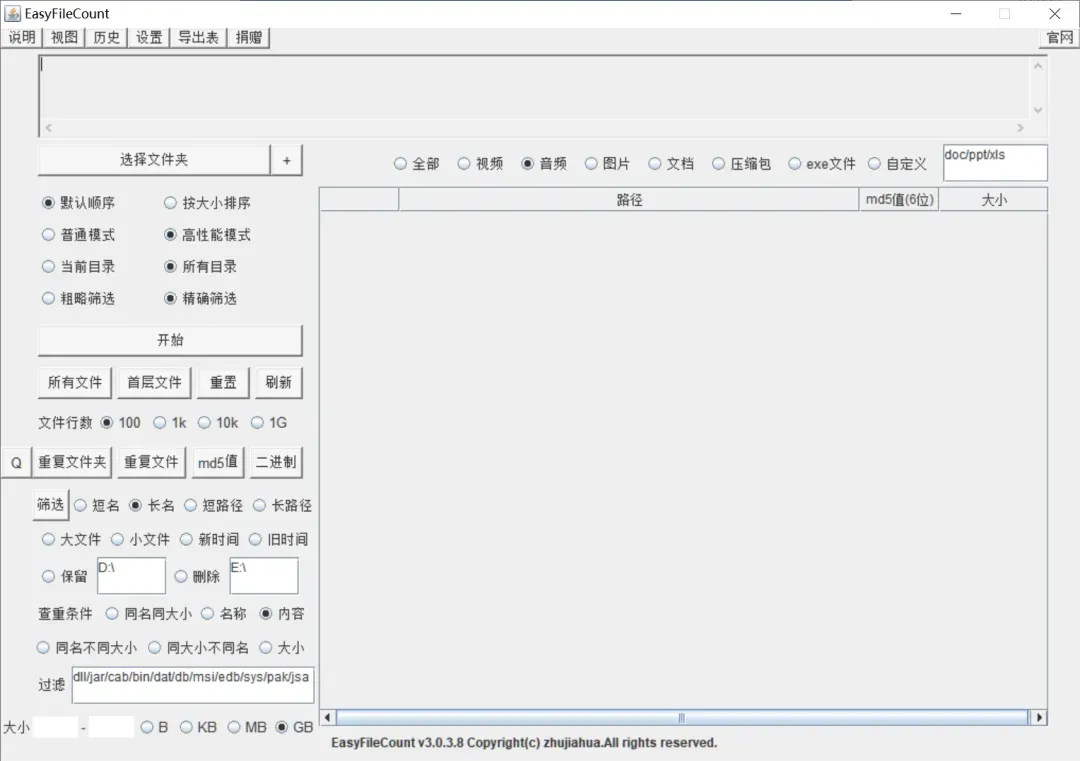This screenshot has width=1080, height=761.
Task: Click the 筛选 button
Action: (50, 505)
